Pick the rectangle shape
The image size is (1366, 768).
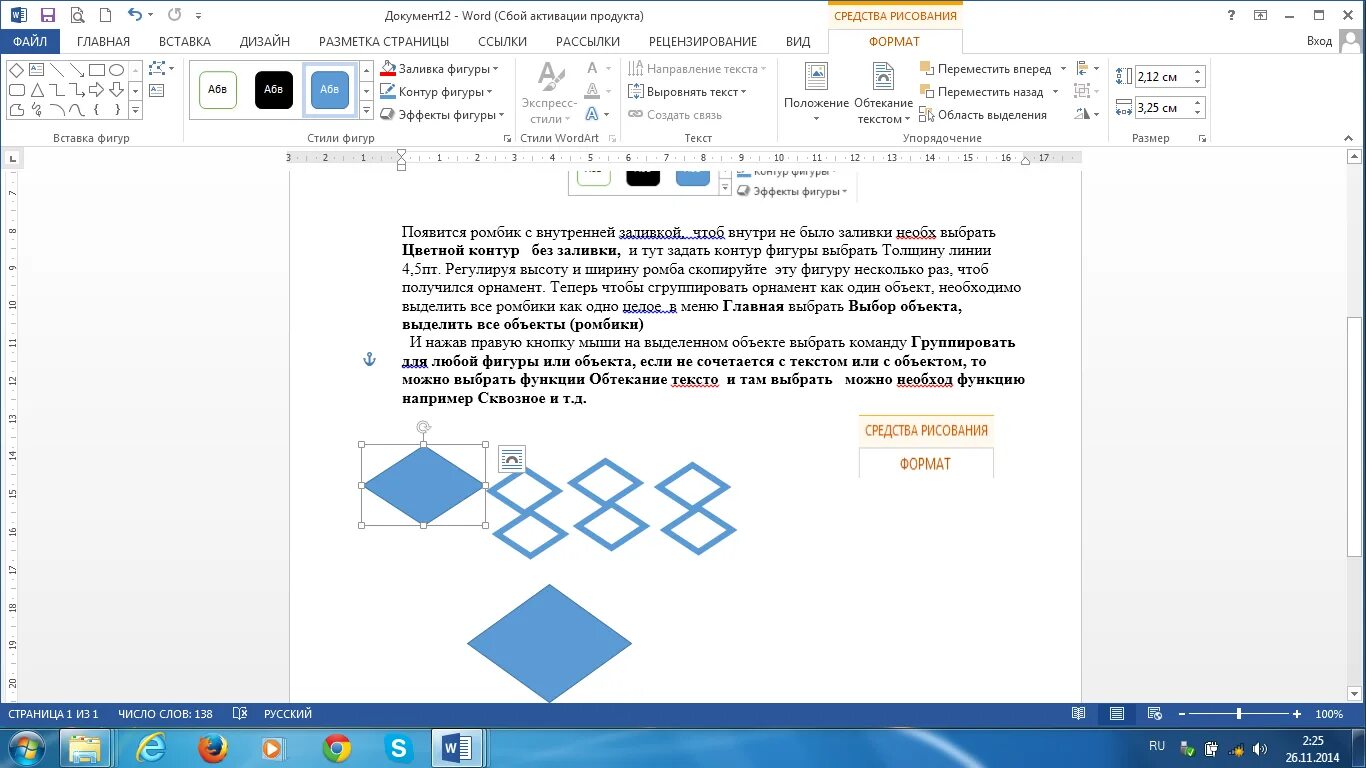(97, 70)
